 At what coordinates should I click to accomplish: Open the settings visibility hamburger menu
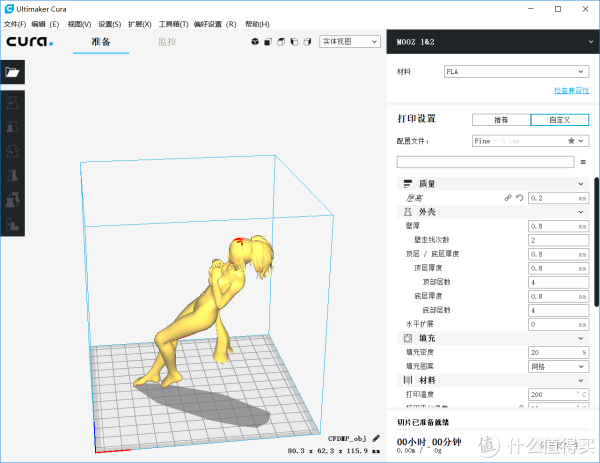point(583,162)
